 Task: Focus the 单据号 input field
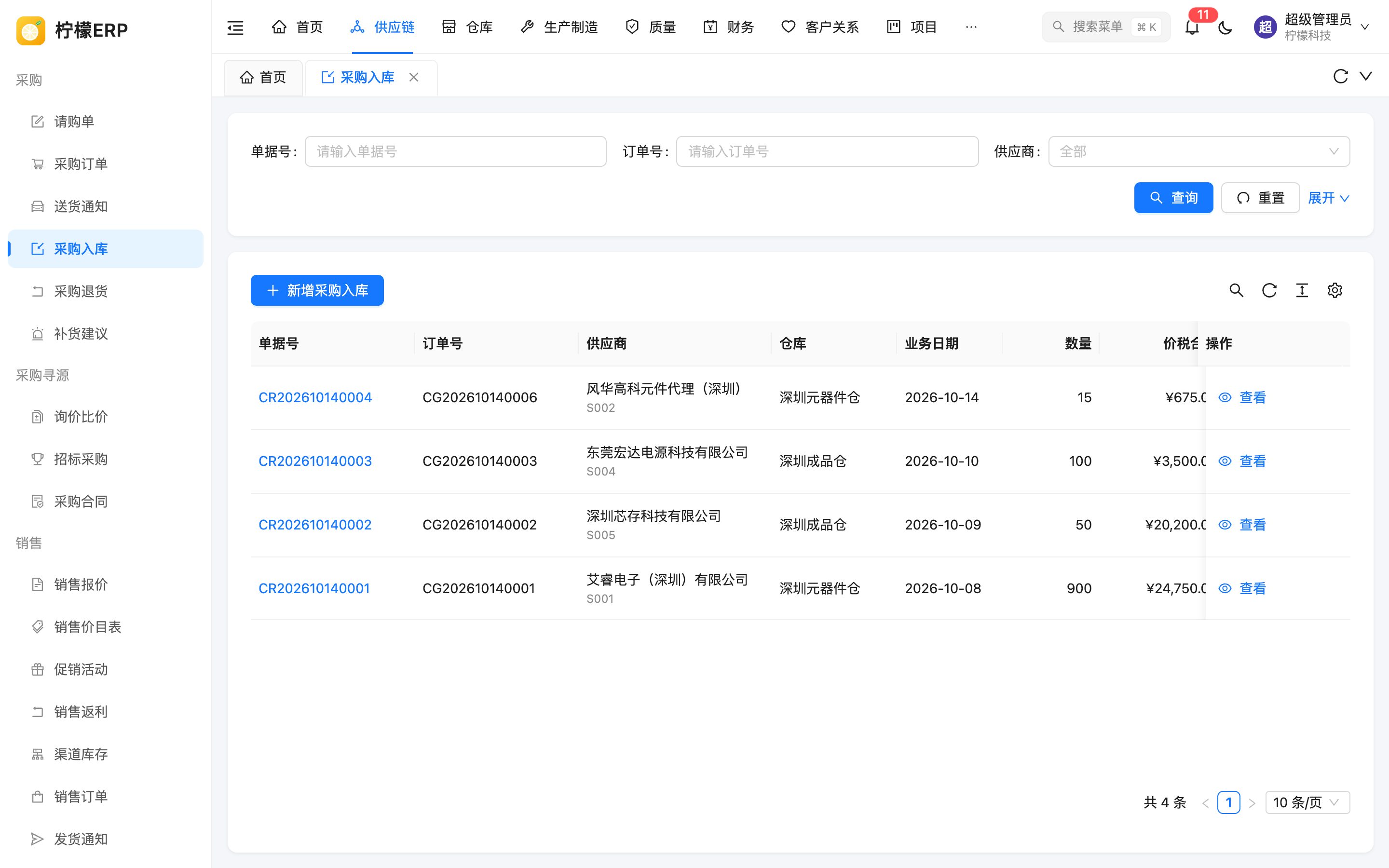pos(456,151)
